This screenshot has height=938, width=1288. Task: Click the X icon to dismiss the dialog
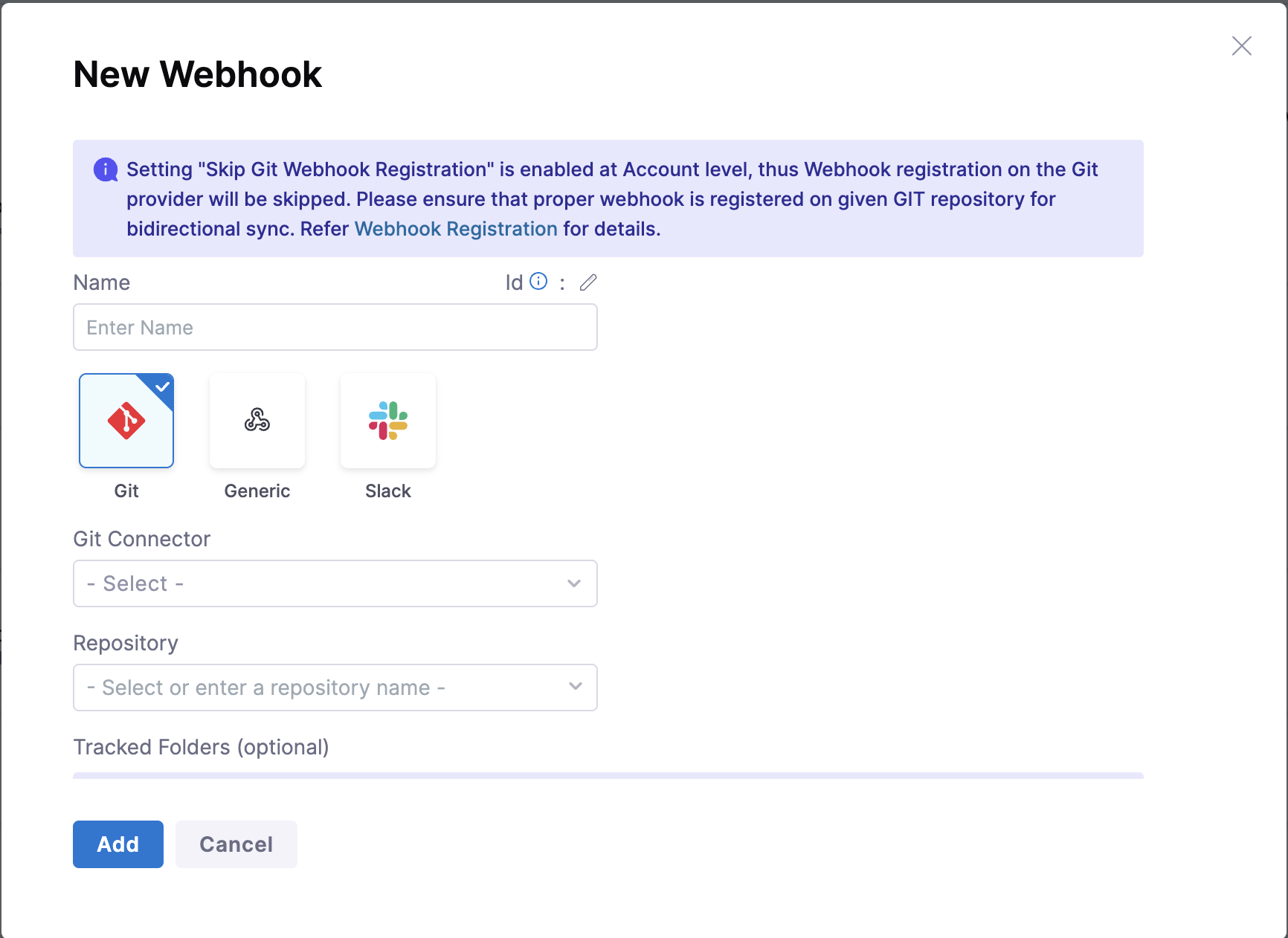1241,45
